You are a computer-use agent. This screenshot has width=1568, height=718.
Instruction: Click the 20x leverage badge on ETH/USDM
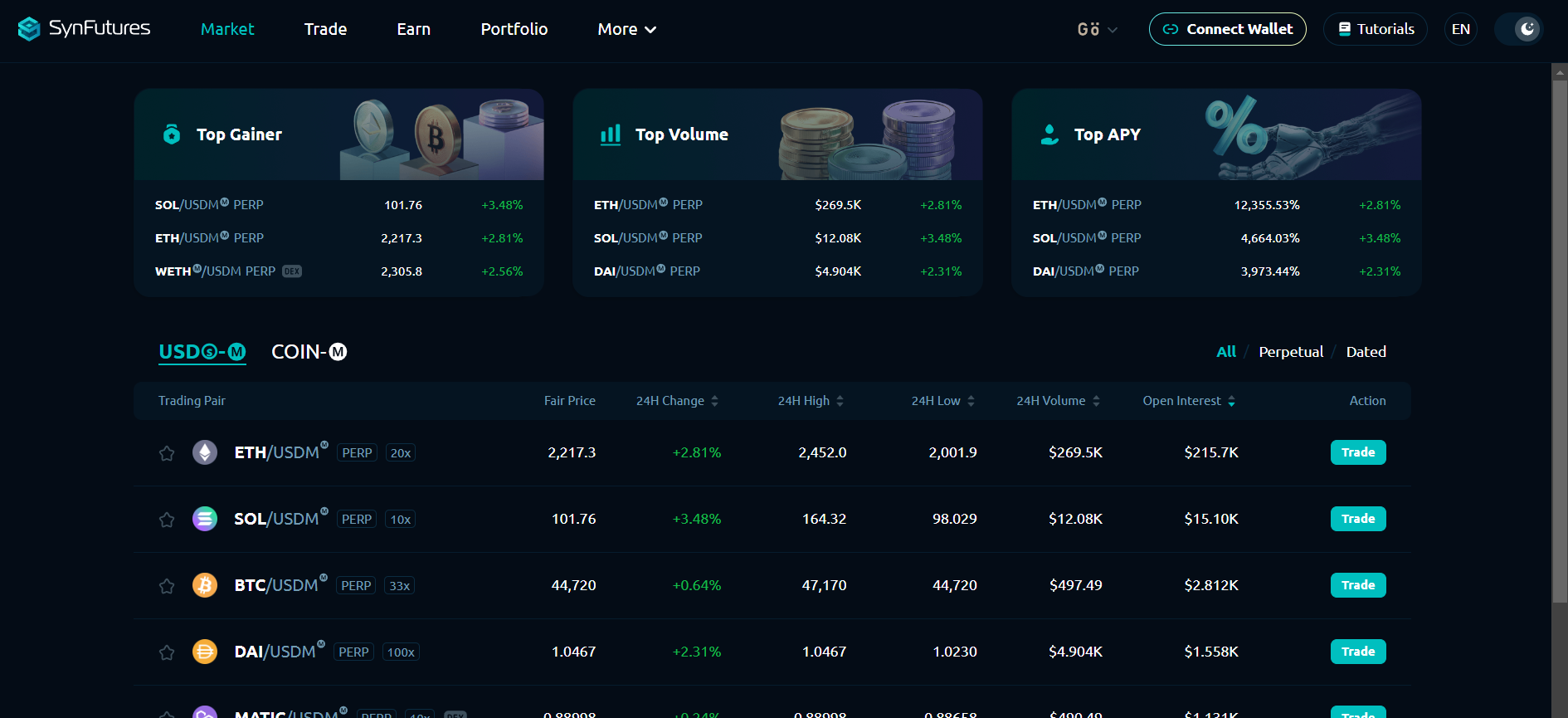coord(401,453)
